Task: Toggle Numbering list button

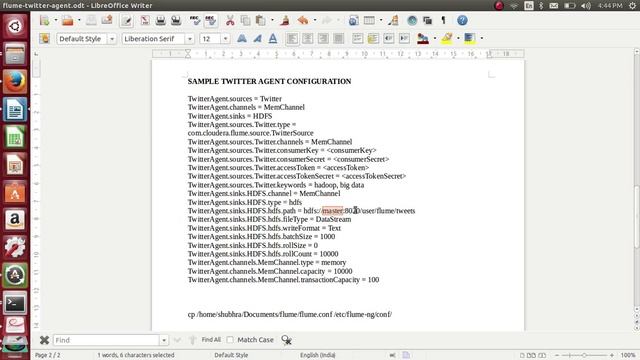Action: coord(358,38)
